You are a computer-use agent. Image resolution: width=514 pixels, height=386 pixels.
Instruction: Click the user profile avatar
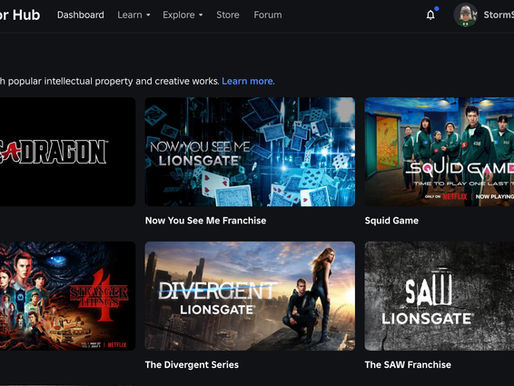[x=466, y=15]
